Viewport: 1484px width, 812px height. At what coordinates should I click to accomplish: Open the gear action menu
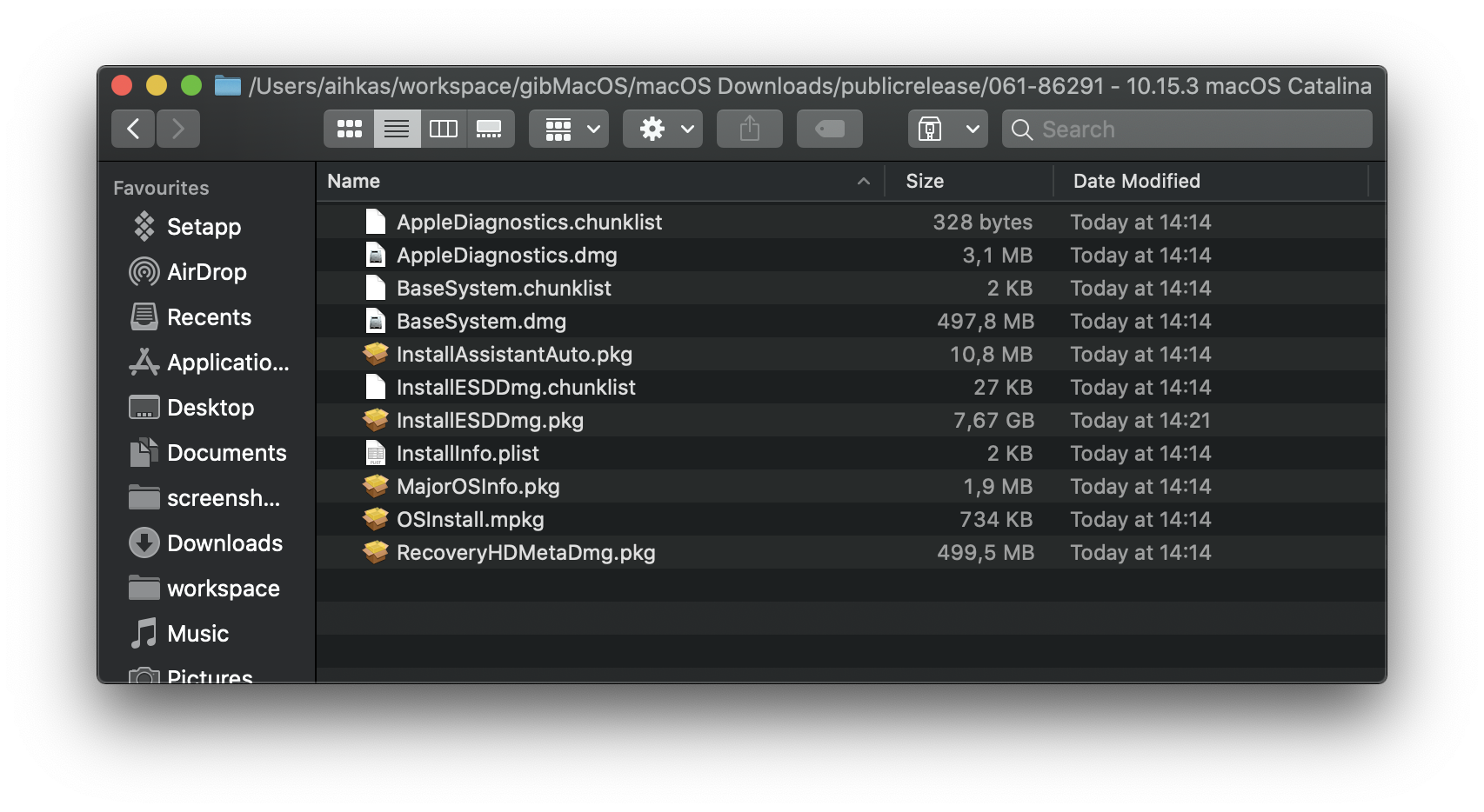(x=663, y=129)
